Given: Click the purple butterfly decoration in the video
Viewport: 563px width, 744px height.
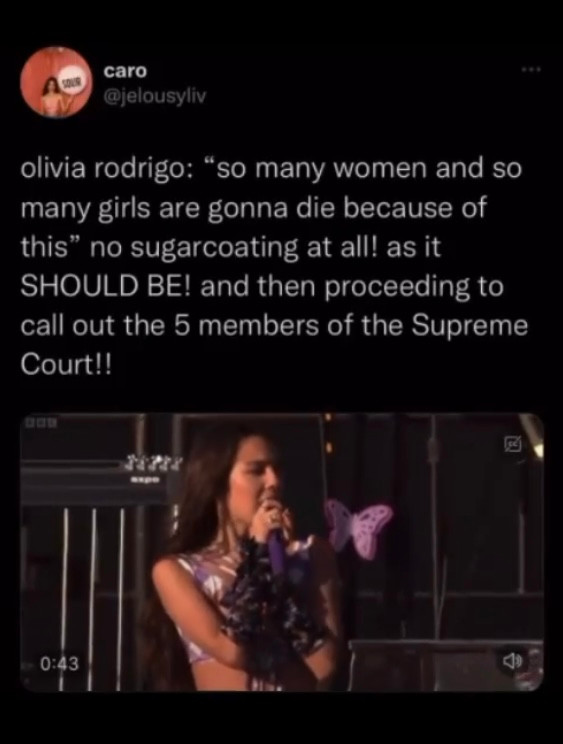Looking at the screenshot, I should 360,527.
